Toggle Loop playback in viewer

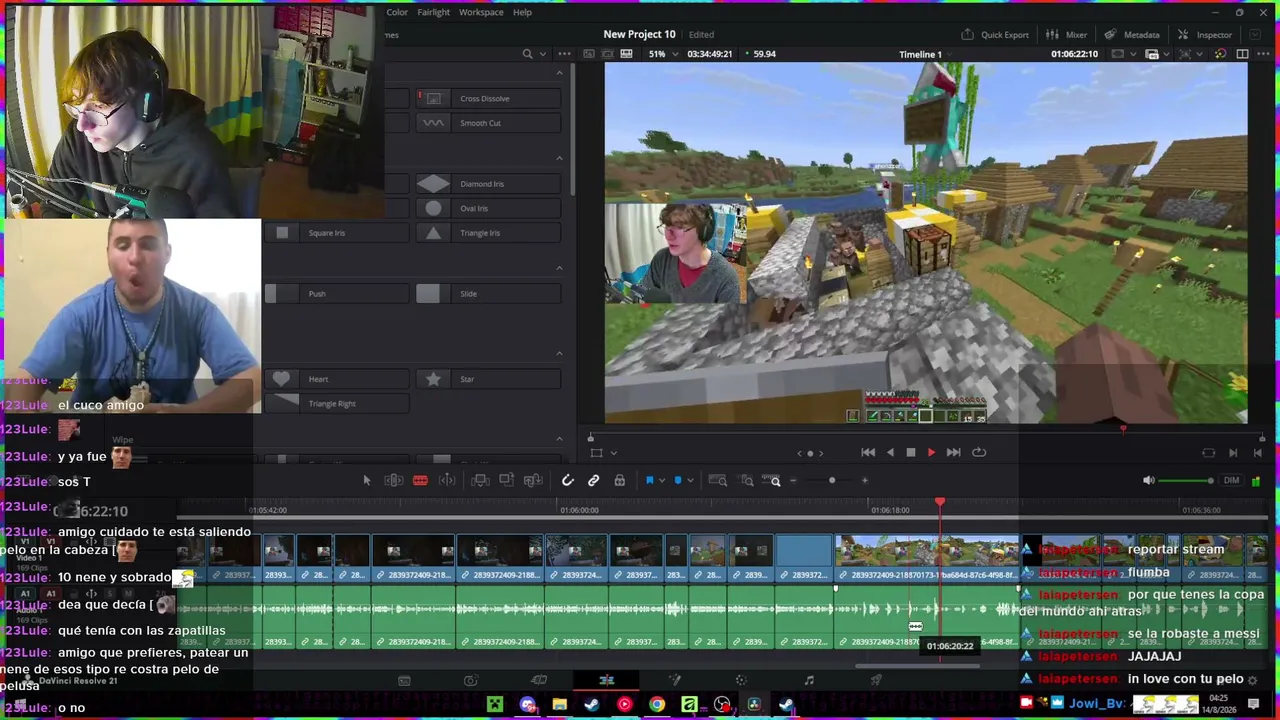tap(979, 452)
